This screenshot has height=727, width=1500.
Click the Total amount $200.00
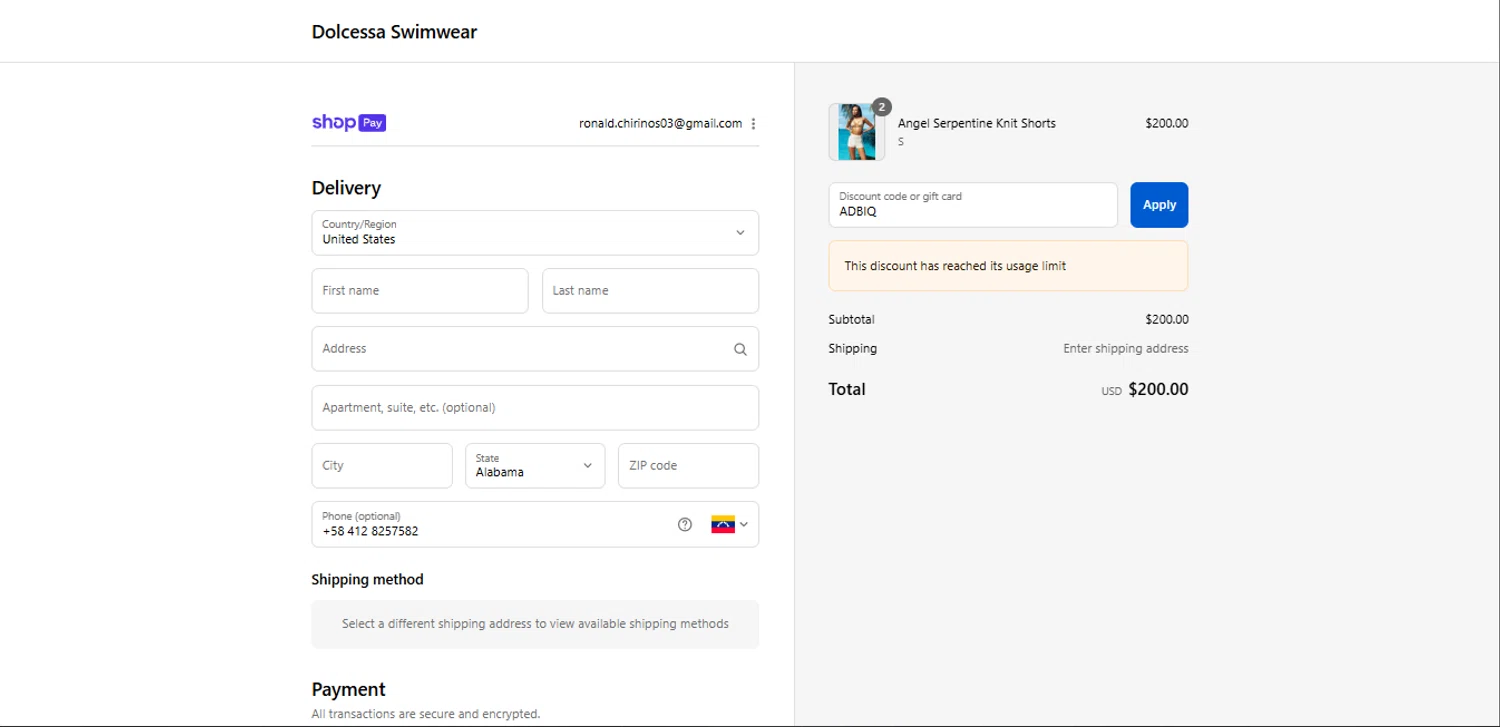[x=1158, y=390]
